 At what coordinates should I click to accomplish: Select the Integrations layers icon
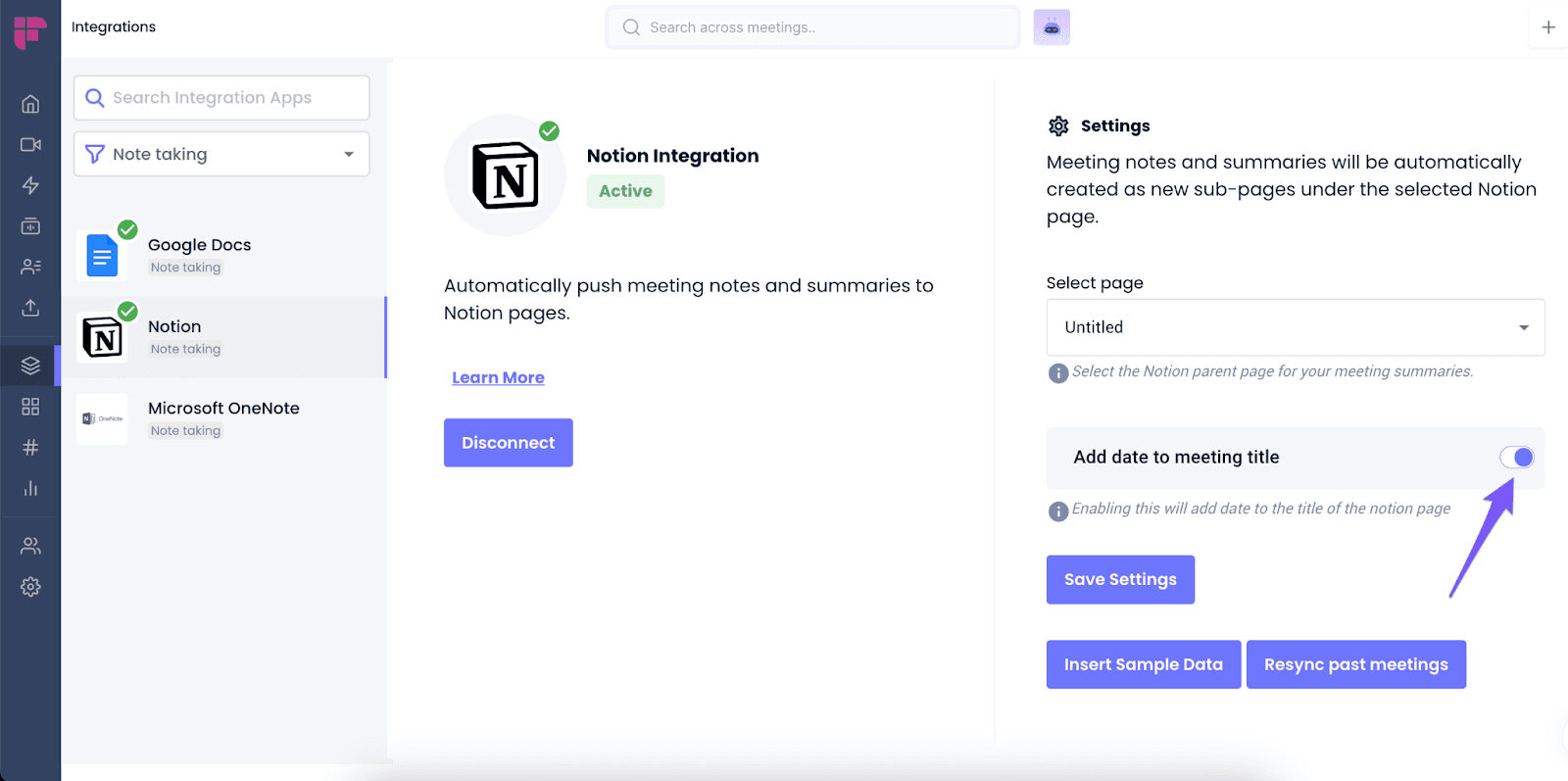tap(30, 366)
